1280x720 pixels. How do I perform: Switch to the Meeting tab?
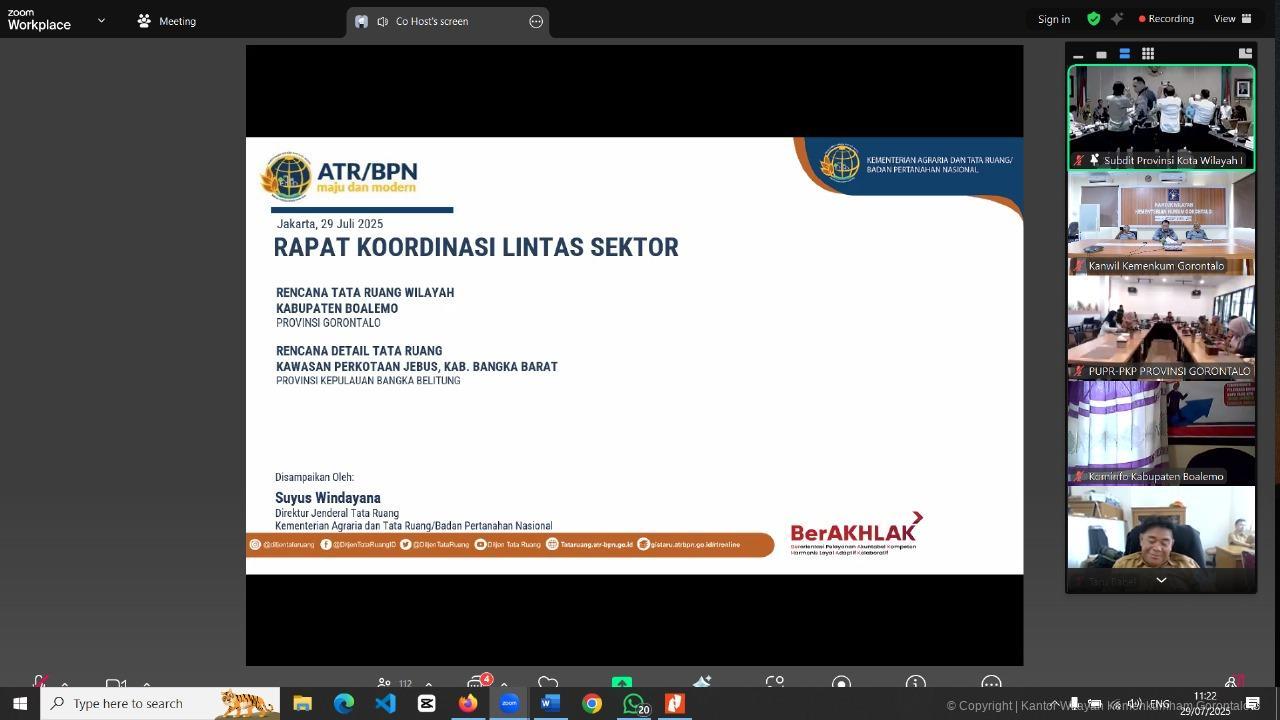167,21
